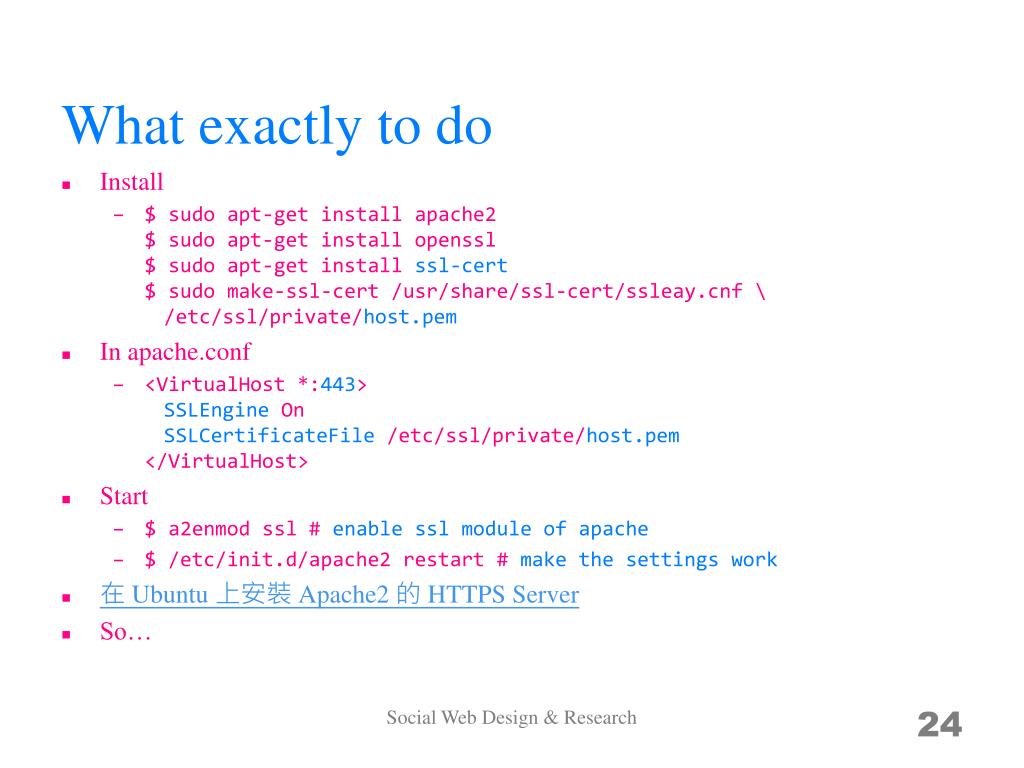The image size is (1024, 768).
Task: Select the 'Install' bullet heading
Action: [x=131, y=182]
